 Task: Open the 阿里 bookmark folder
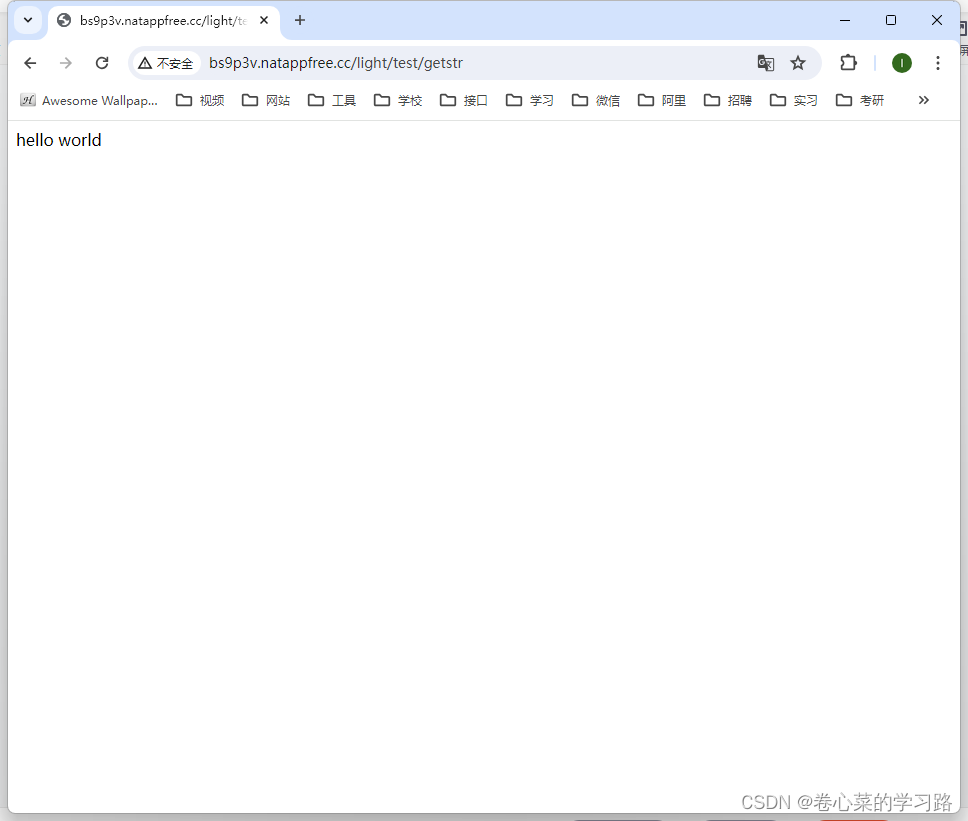coord(662,101)
